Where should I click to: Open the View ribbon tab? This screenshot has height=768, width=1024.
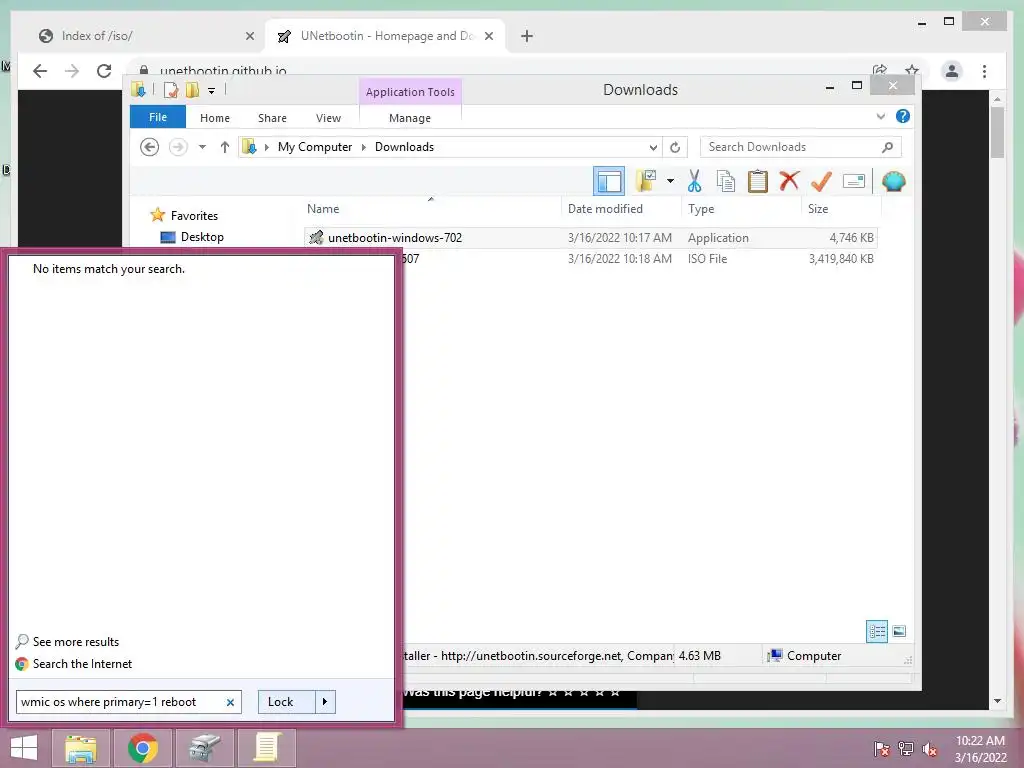click(328, 118)
